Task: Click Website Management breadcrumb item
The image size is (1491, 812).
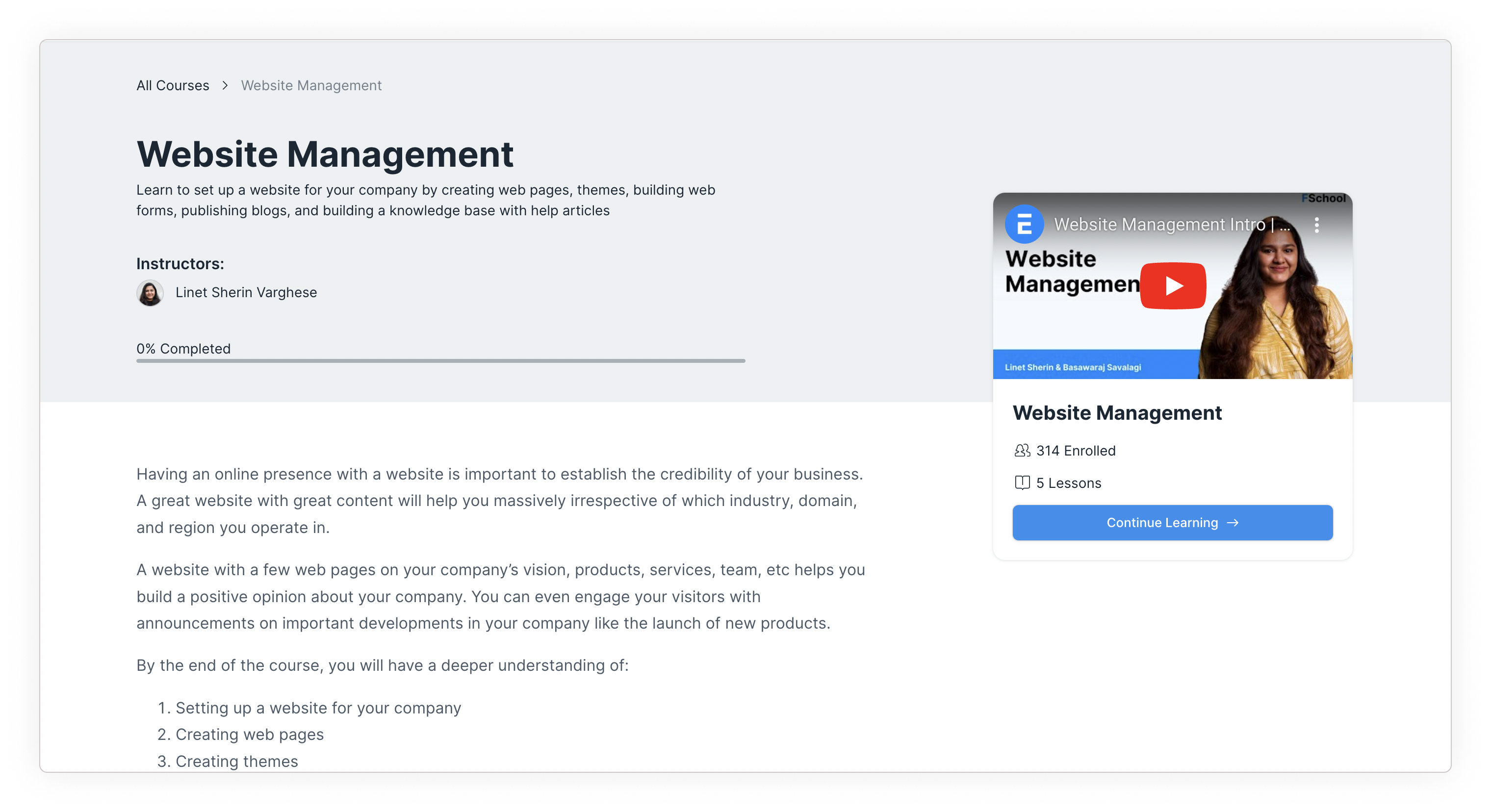Action: coord(311,86)
